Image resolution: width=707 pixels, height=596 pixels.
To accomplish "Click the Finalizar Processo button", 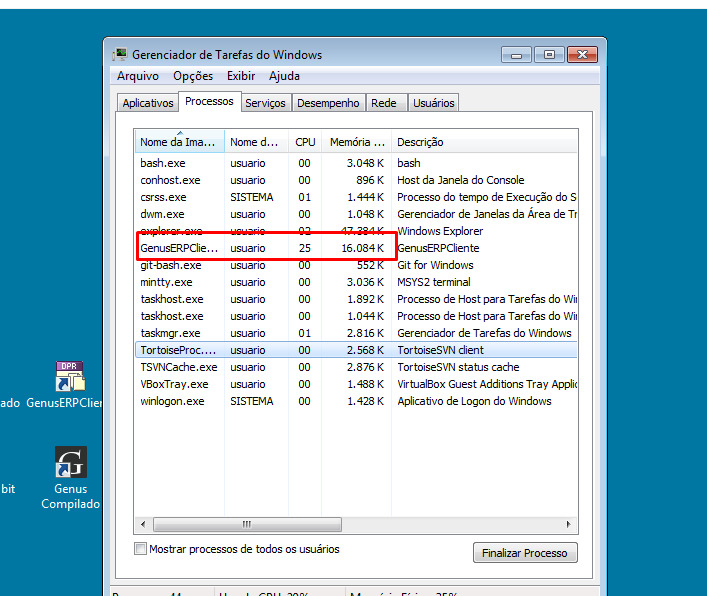I will [x=525, y=553].
